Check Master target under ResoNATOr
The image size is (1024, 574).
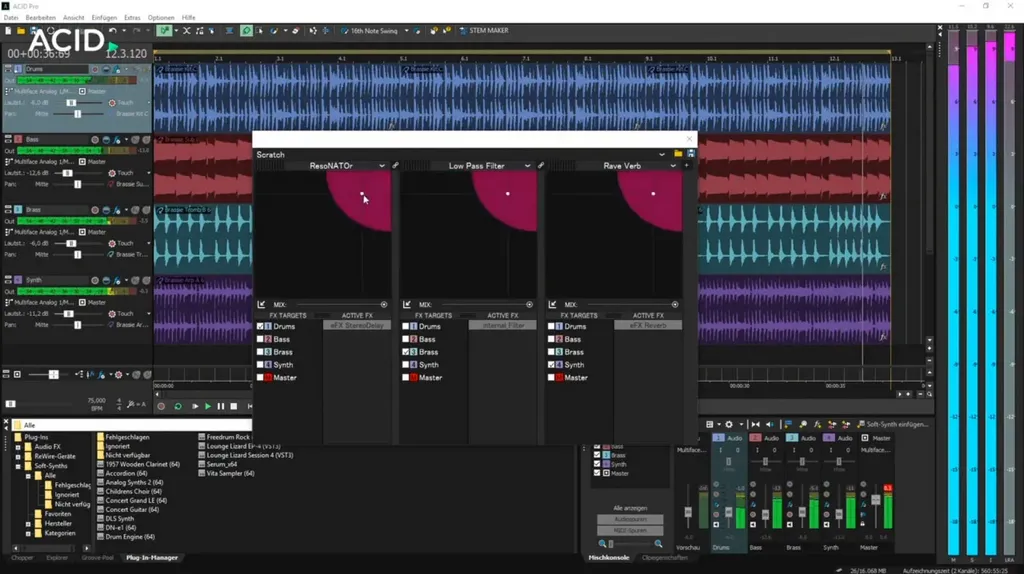(261, 377)
